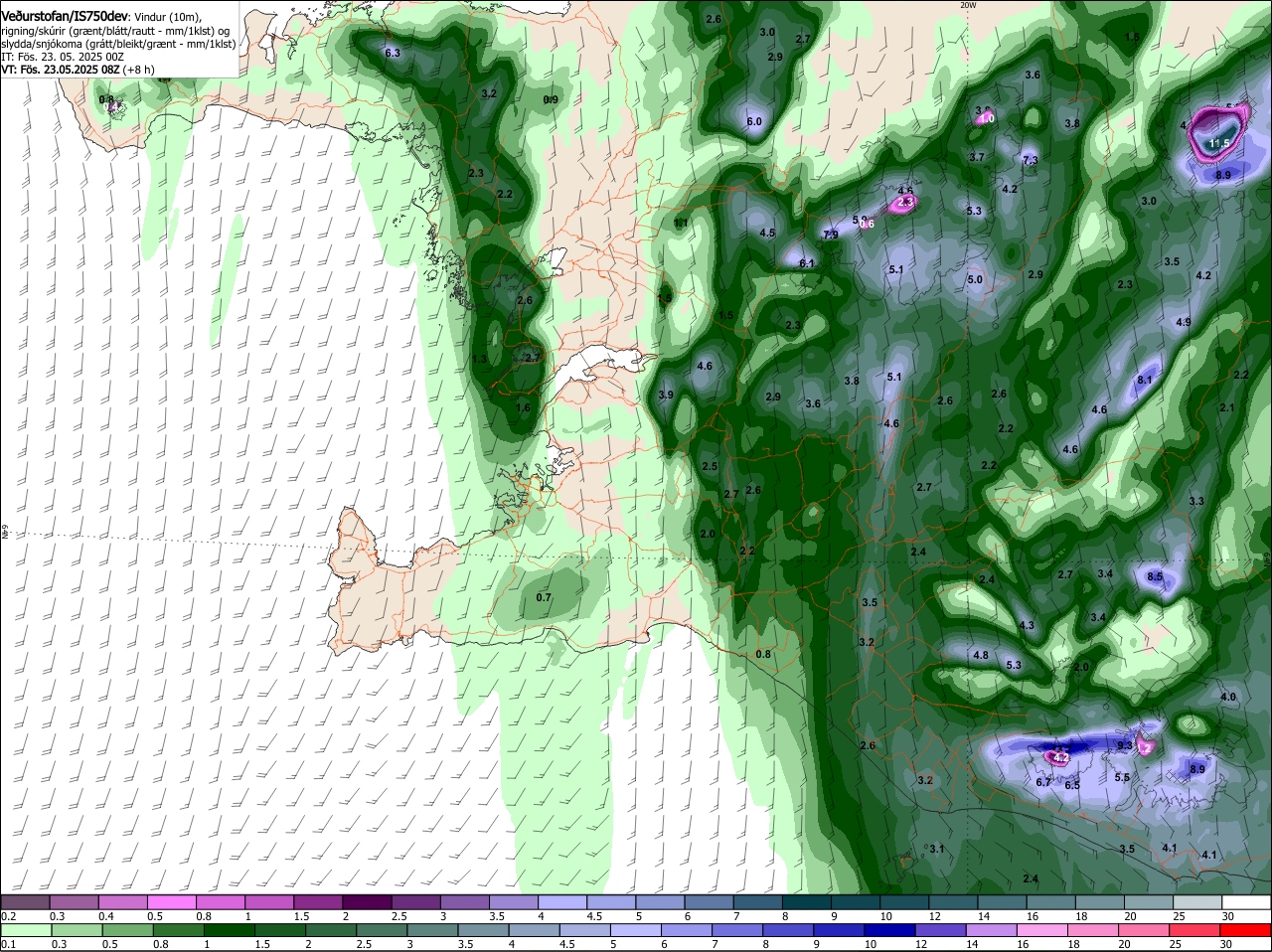1272x952 pixels.
Task: Click the 1.1 precipitation value
Action: (x=681, y=224)
